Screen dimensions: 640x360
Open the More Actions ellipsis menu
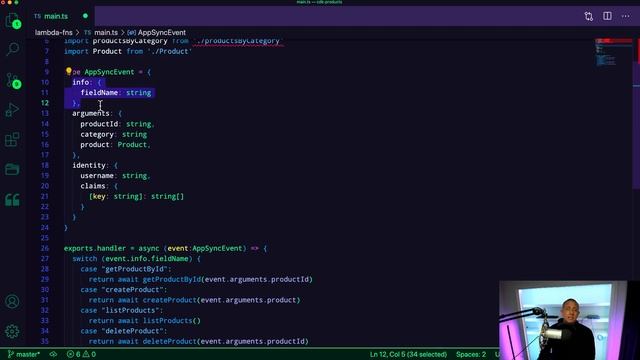(626, 16)
